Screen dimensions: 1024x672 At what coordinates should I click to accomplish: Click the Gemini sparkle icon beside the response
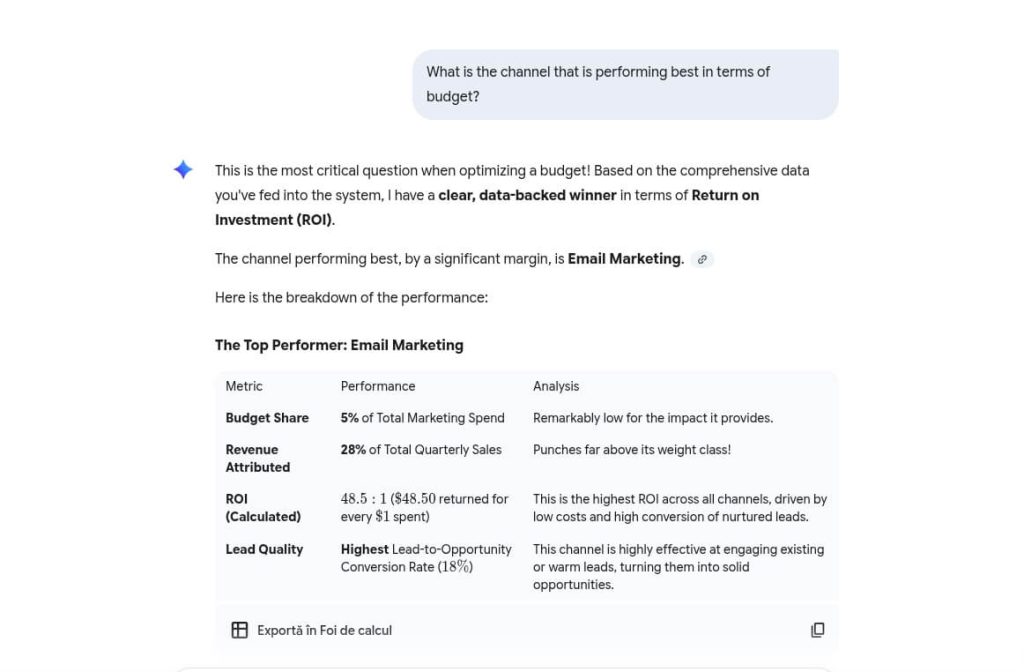coord(183,170)
